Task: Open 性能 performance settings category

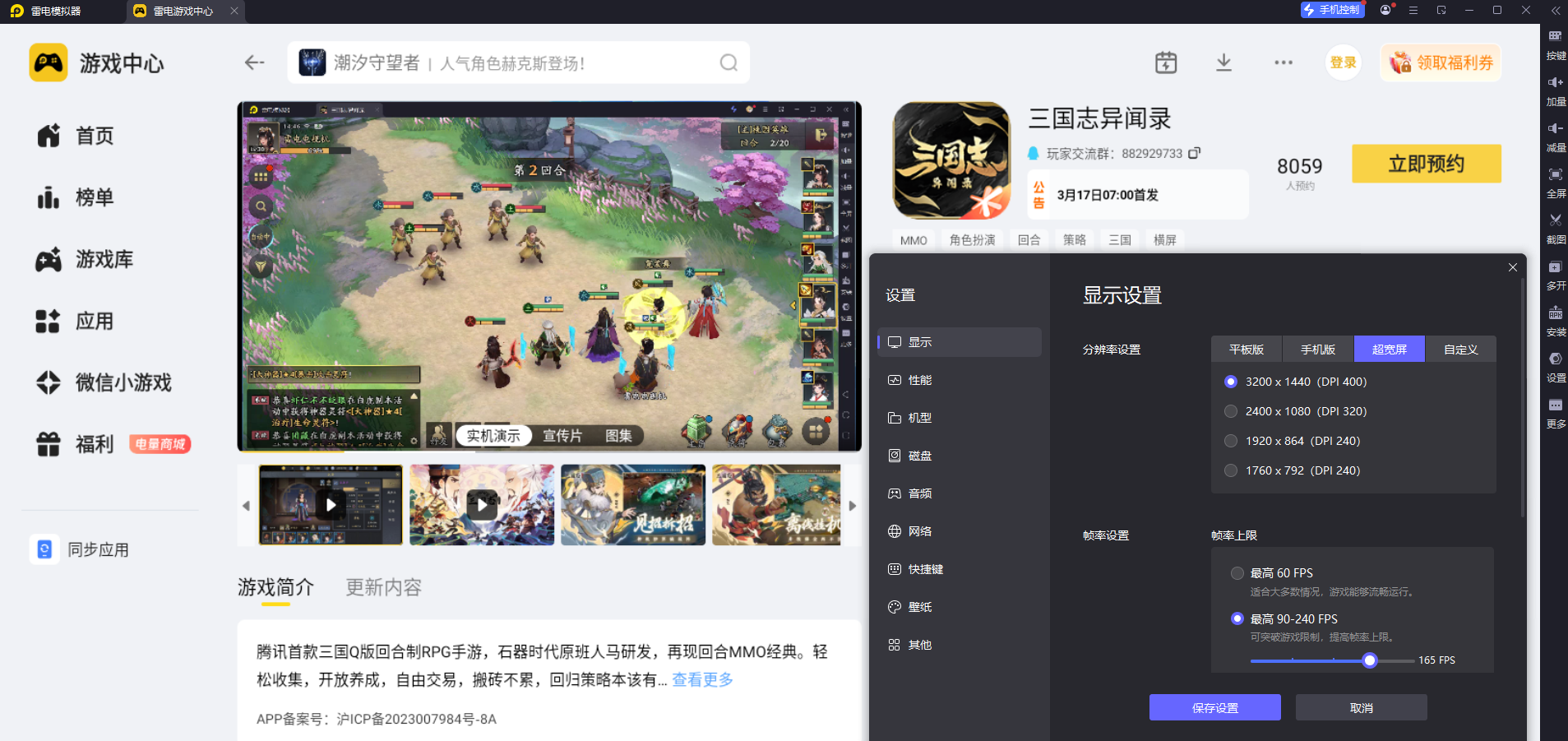Action: [x=960, y=380]
